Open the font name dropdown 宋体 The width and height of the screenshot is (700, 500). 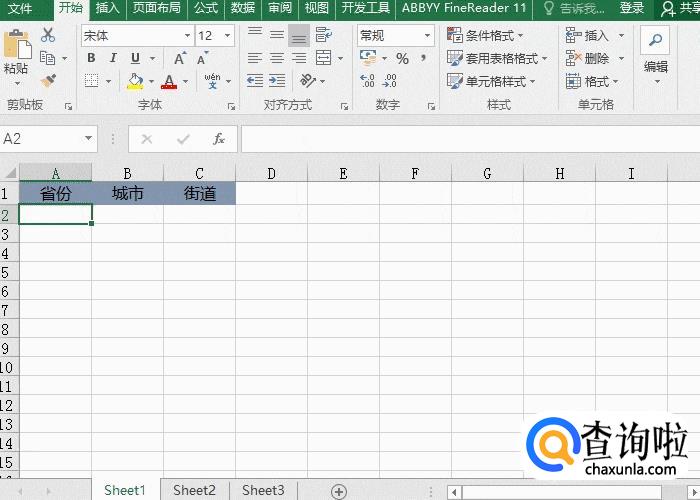(x=186, y=35)
